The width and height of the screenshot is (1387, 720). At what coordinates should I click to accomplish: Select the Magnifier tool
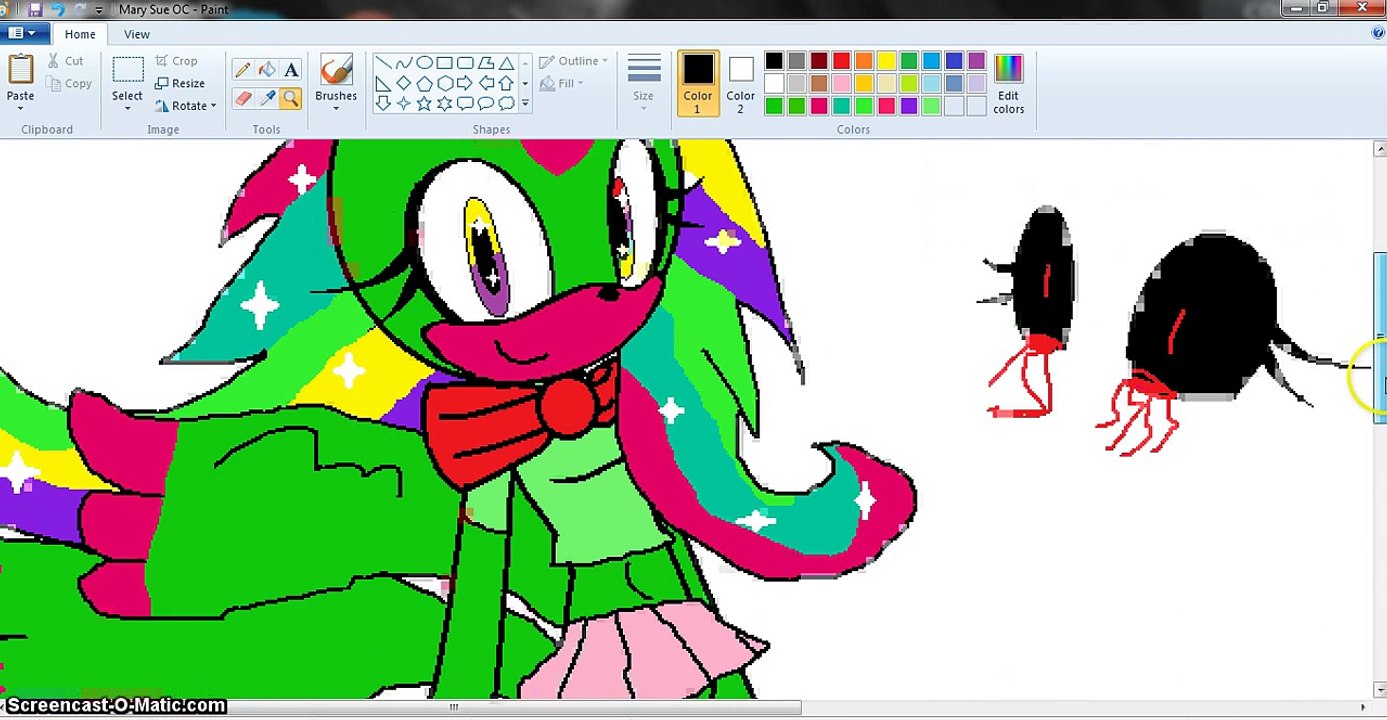pos(291,98)
